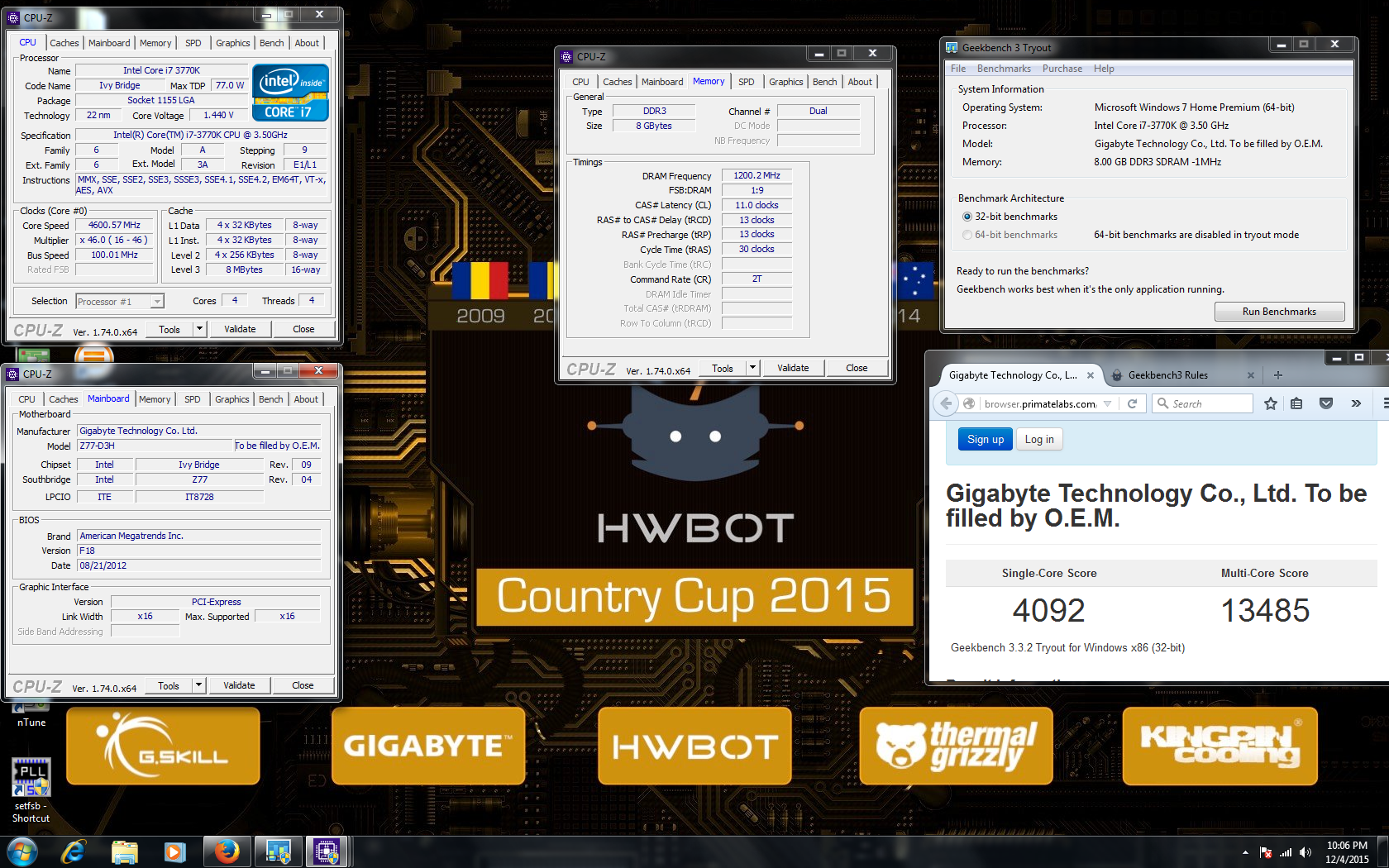Reload the browser.primatelabs.com page

point(1132,403)
